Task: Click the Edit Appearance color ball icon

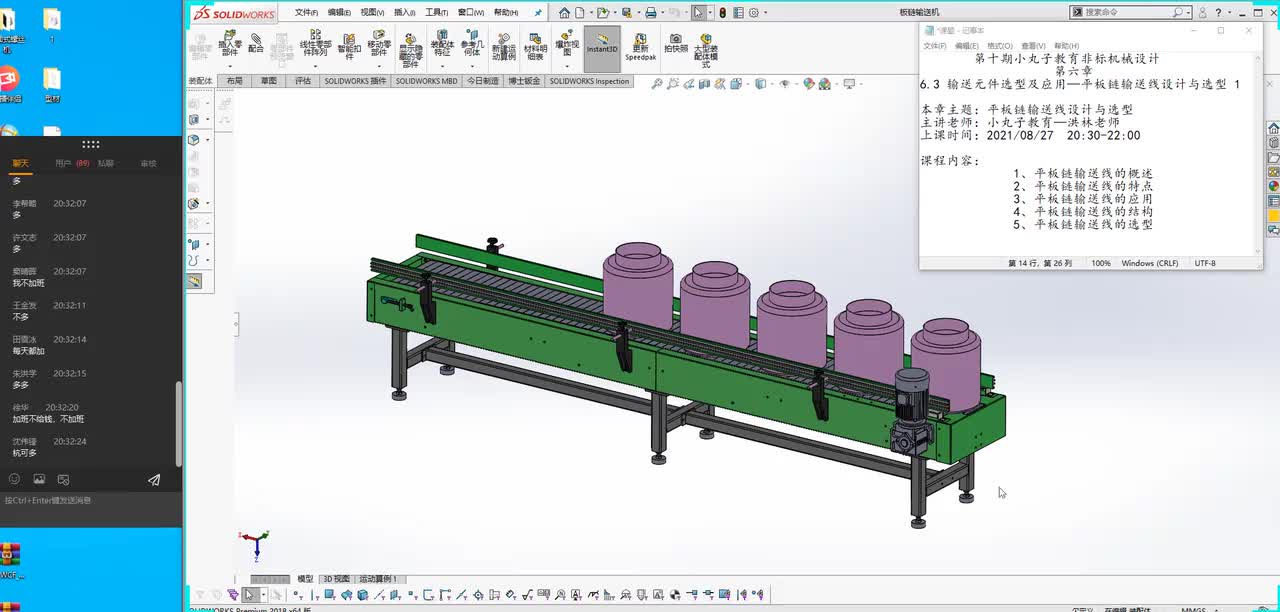Action: click(810, 85)
